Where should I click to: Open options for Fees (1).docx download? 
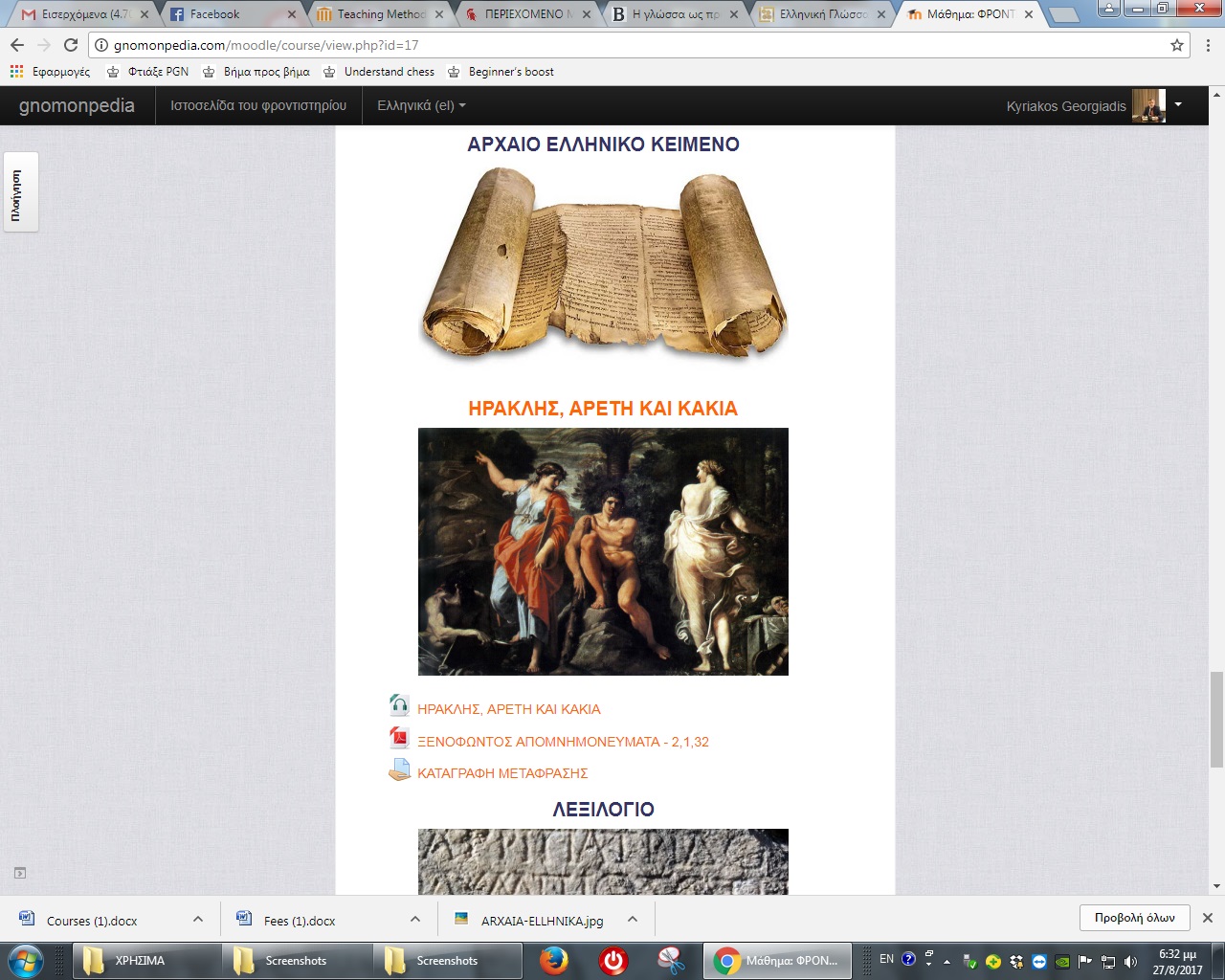(415, 919)
